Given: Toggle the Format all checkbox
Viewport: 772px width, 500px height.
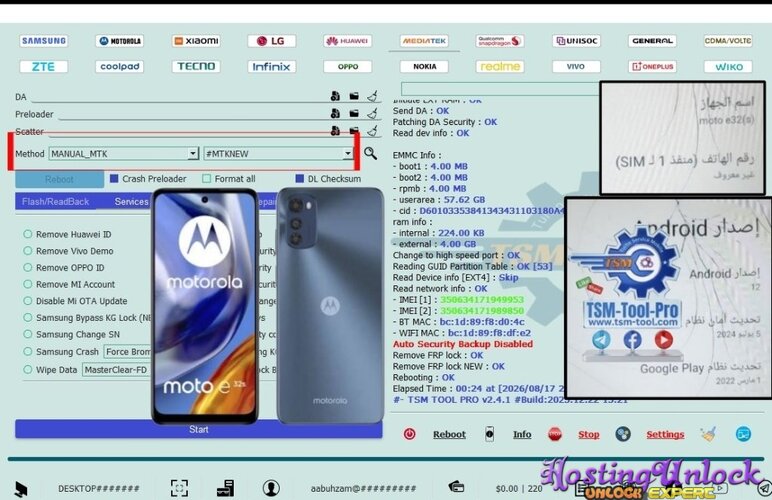Looking at the screenshot, I should 206,179.
